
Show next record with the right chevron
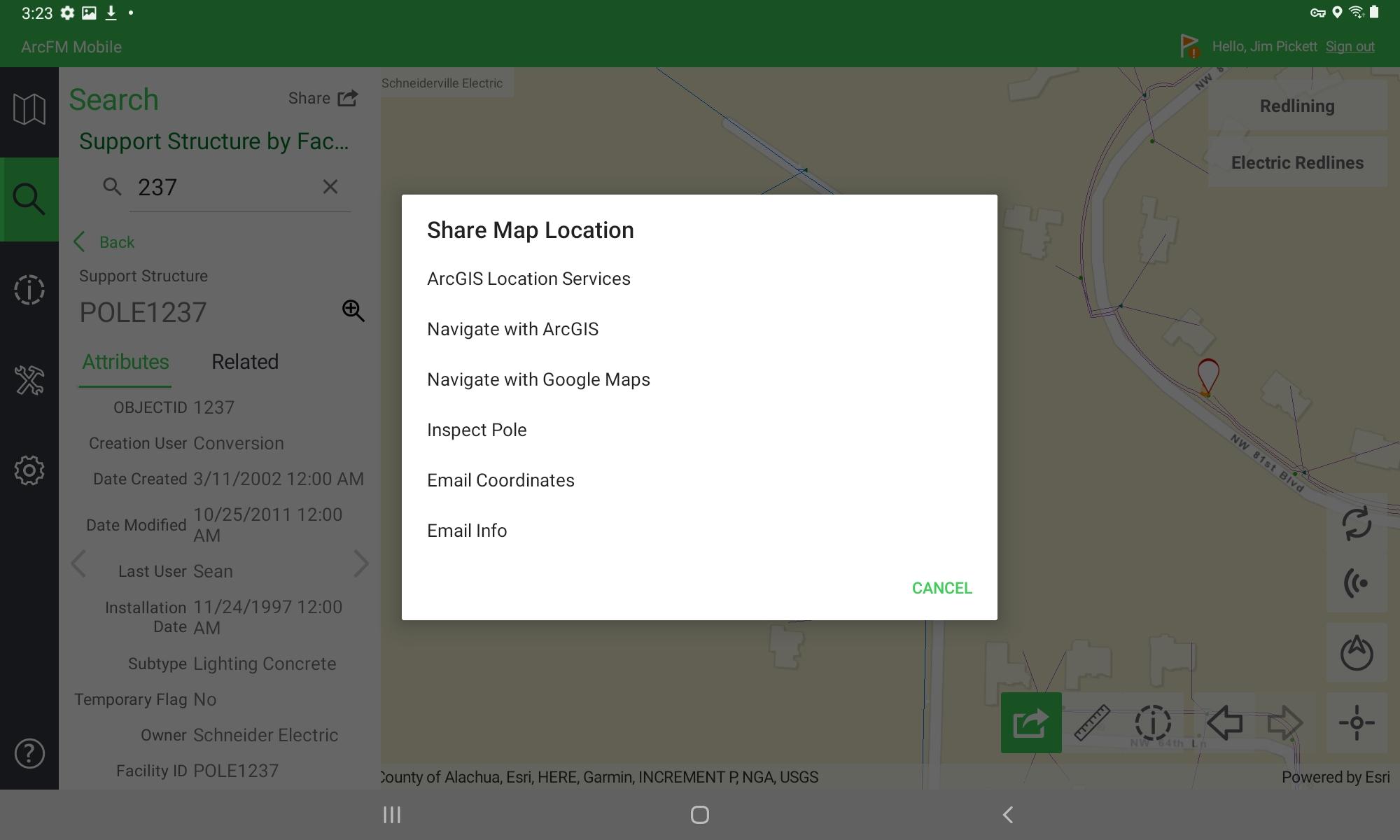pos(360,563)
